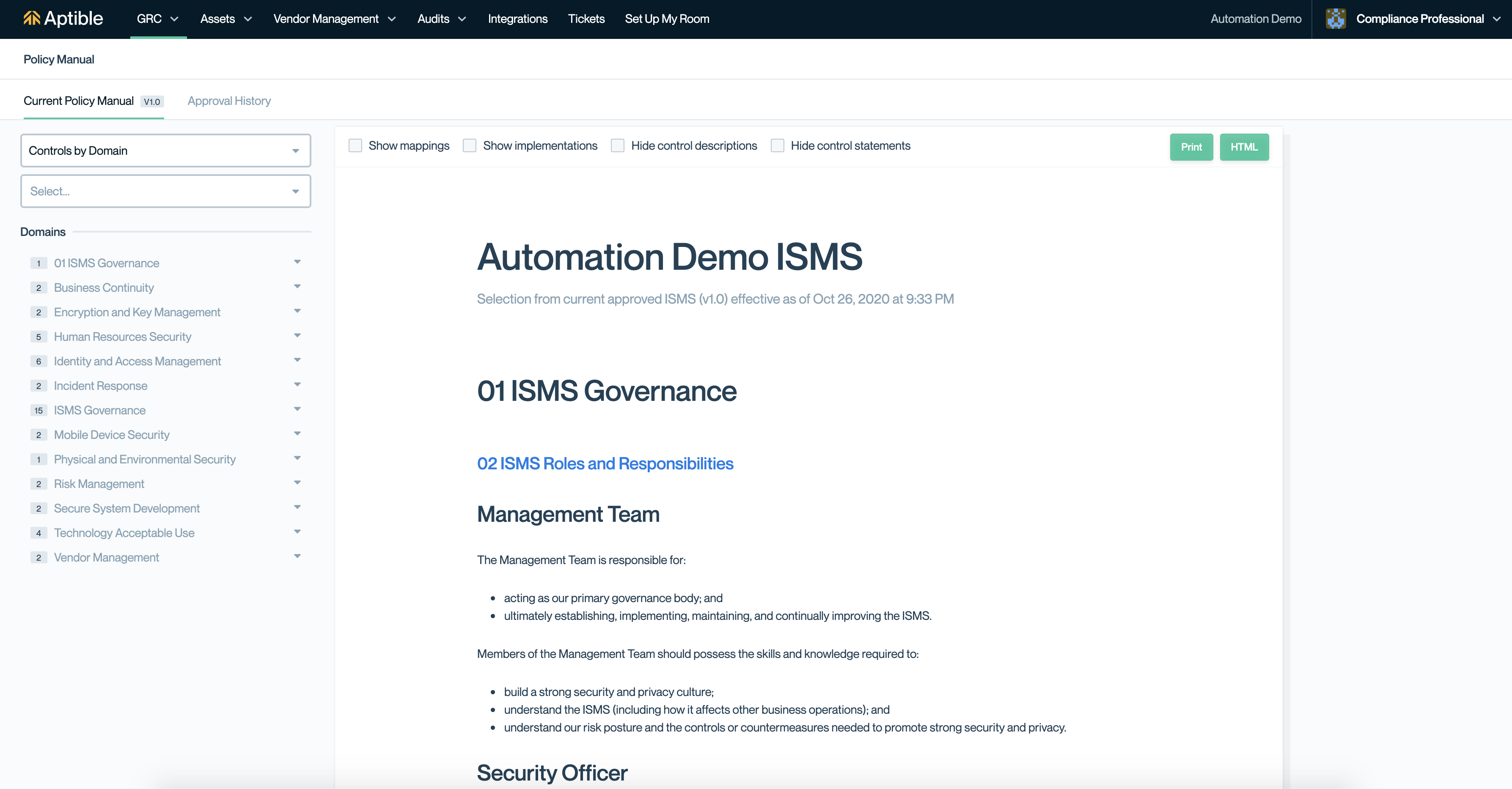Click the chevron beside Compliance Professional
Image resolution: width=1512 pixels, height=789 pixels.
(x=1496, y=19)
